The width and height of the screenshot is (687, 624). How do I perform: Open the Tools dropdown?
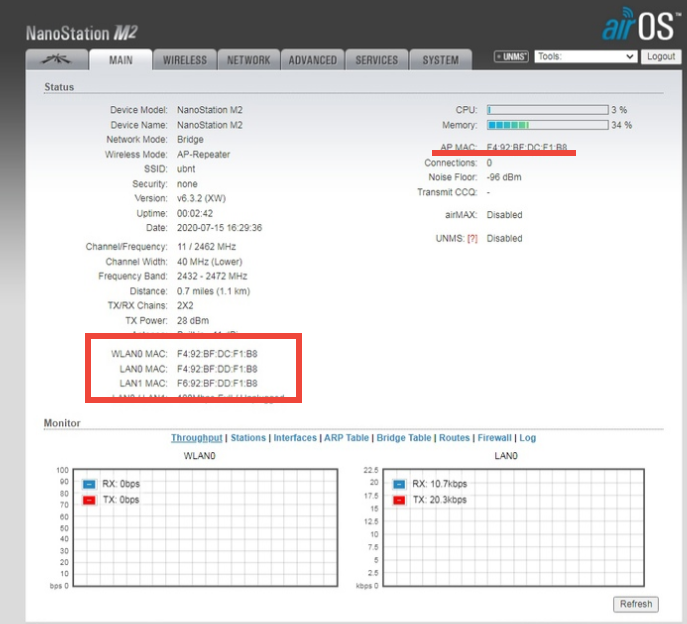[x=585, y=57]
